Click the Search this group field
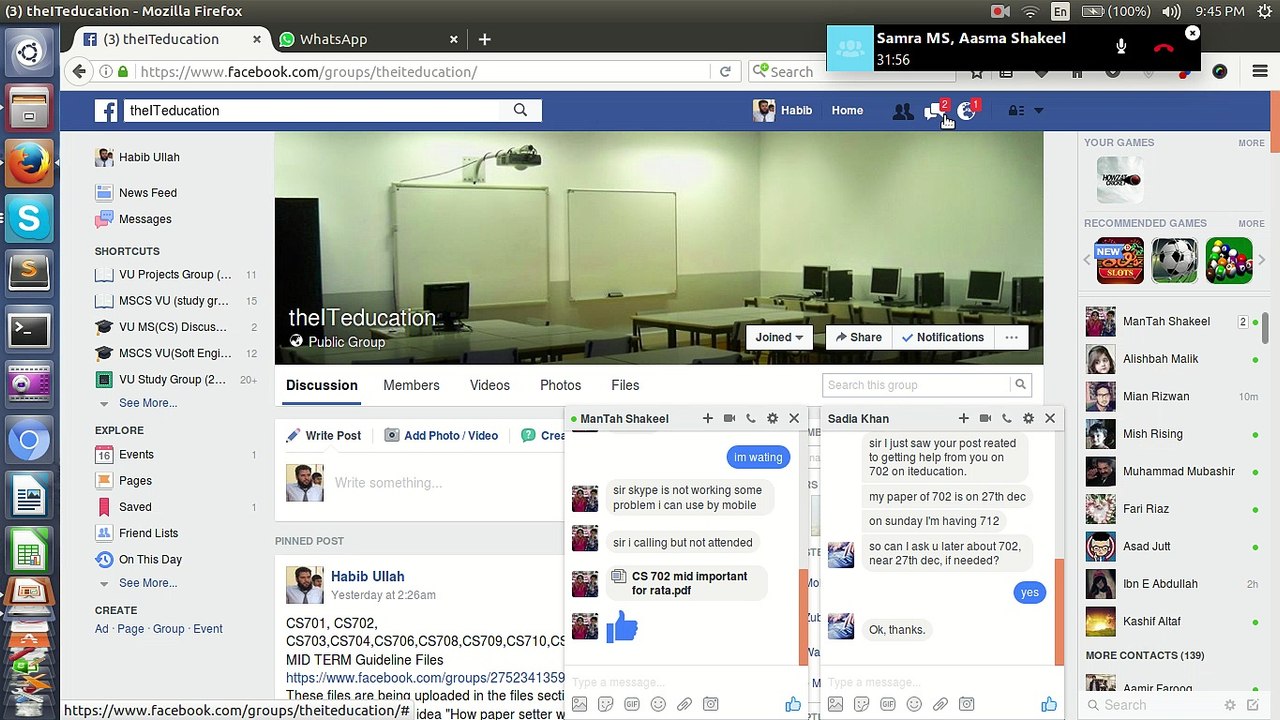Image resolution: width=1280 pixels, height=720 pixels. [x=916, y=384]
